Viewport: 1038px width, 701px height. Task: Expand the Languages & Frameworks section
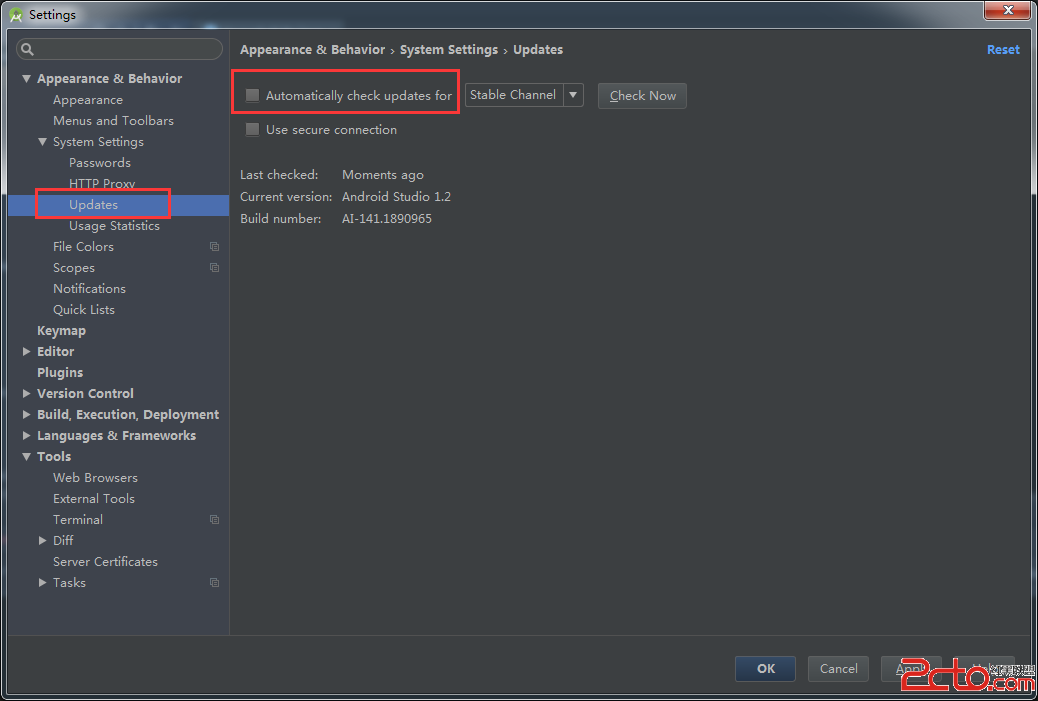(26, 436)
